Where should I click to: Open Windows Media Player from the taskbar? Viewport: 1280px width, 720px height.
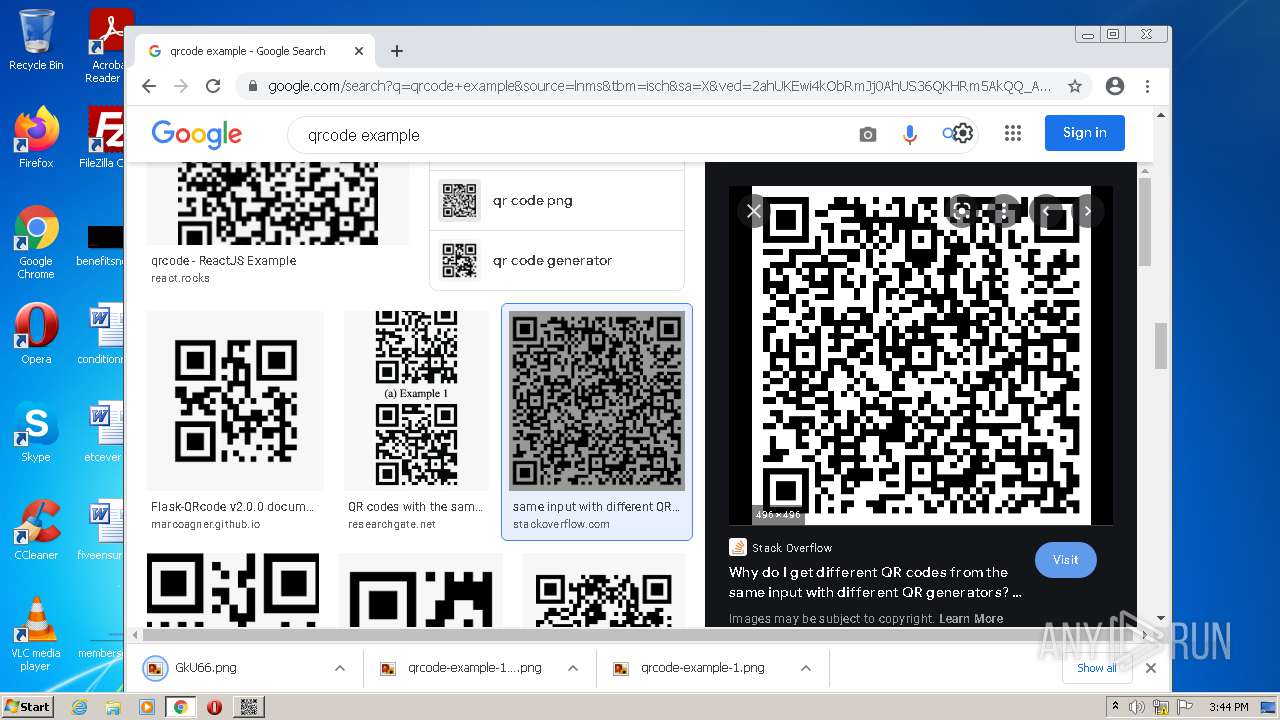coord(147,707)
